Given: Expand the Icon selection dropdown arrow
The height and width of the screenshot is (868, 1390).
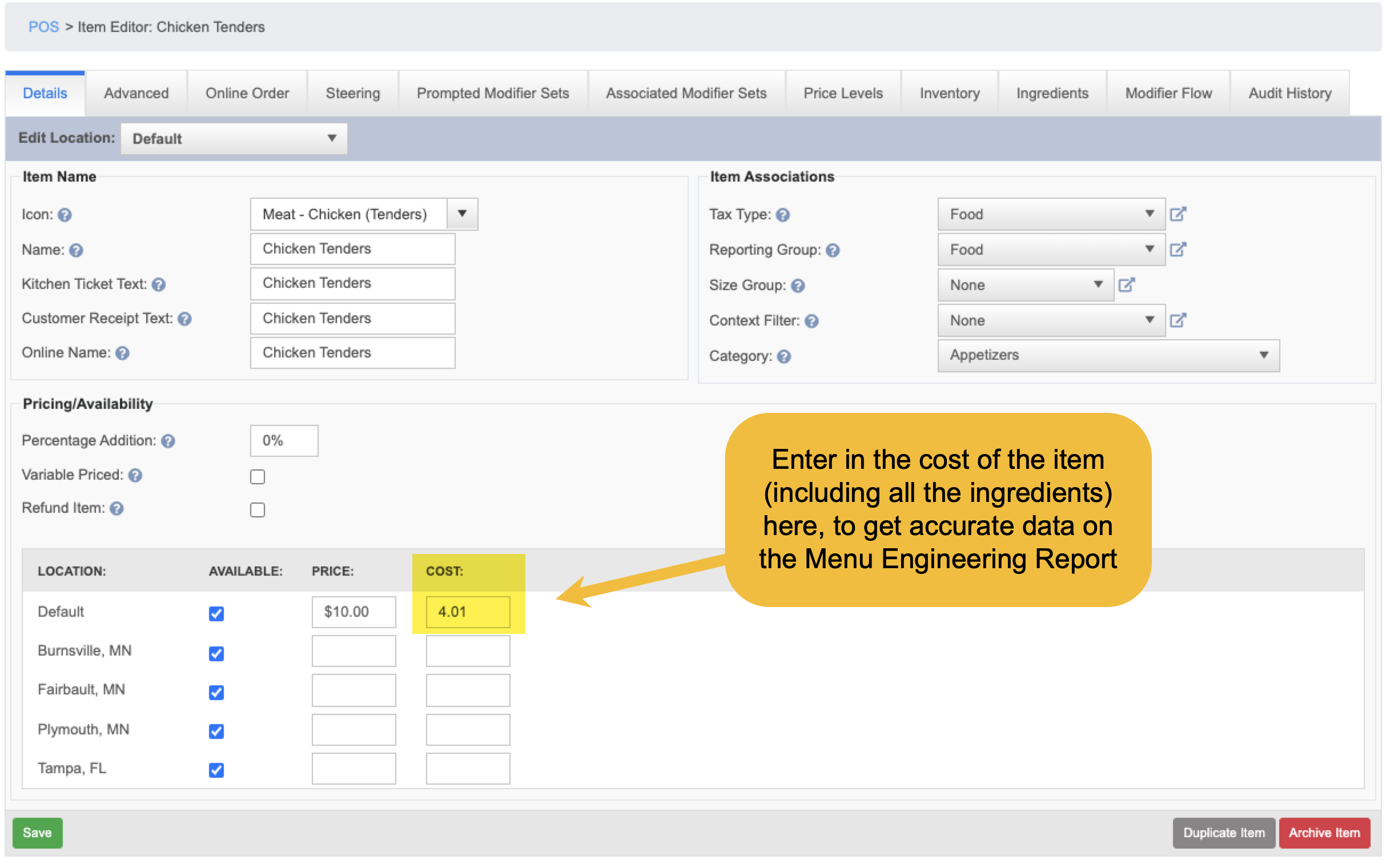Looking at the screenshot, I should tap(462, 214).
